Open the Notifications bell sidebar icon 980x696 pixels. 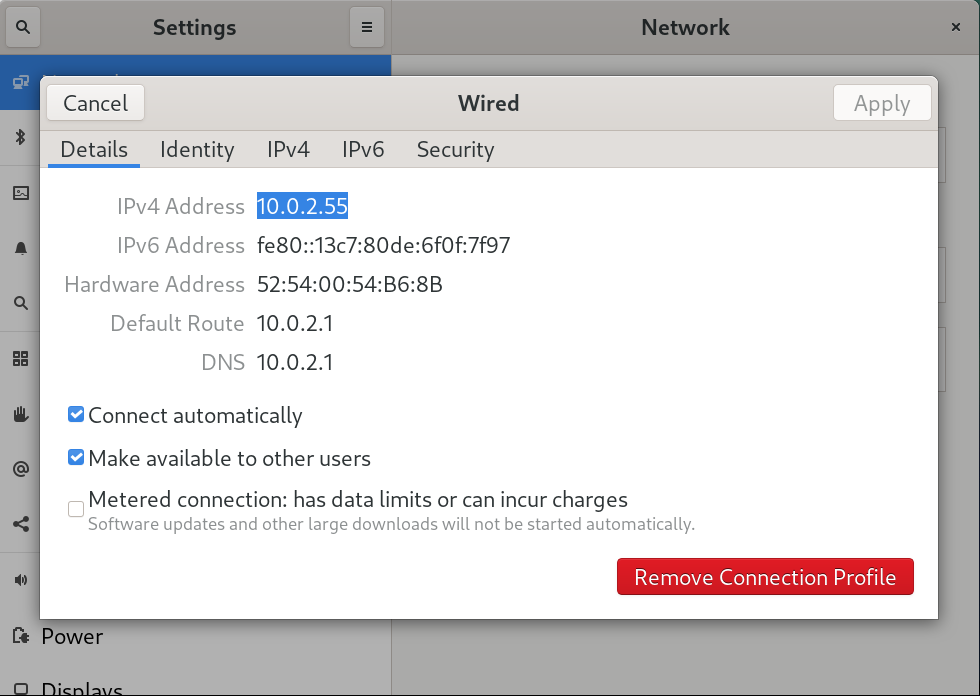[x=21, y=248]
